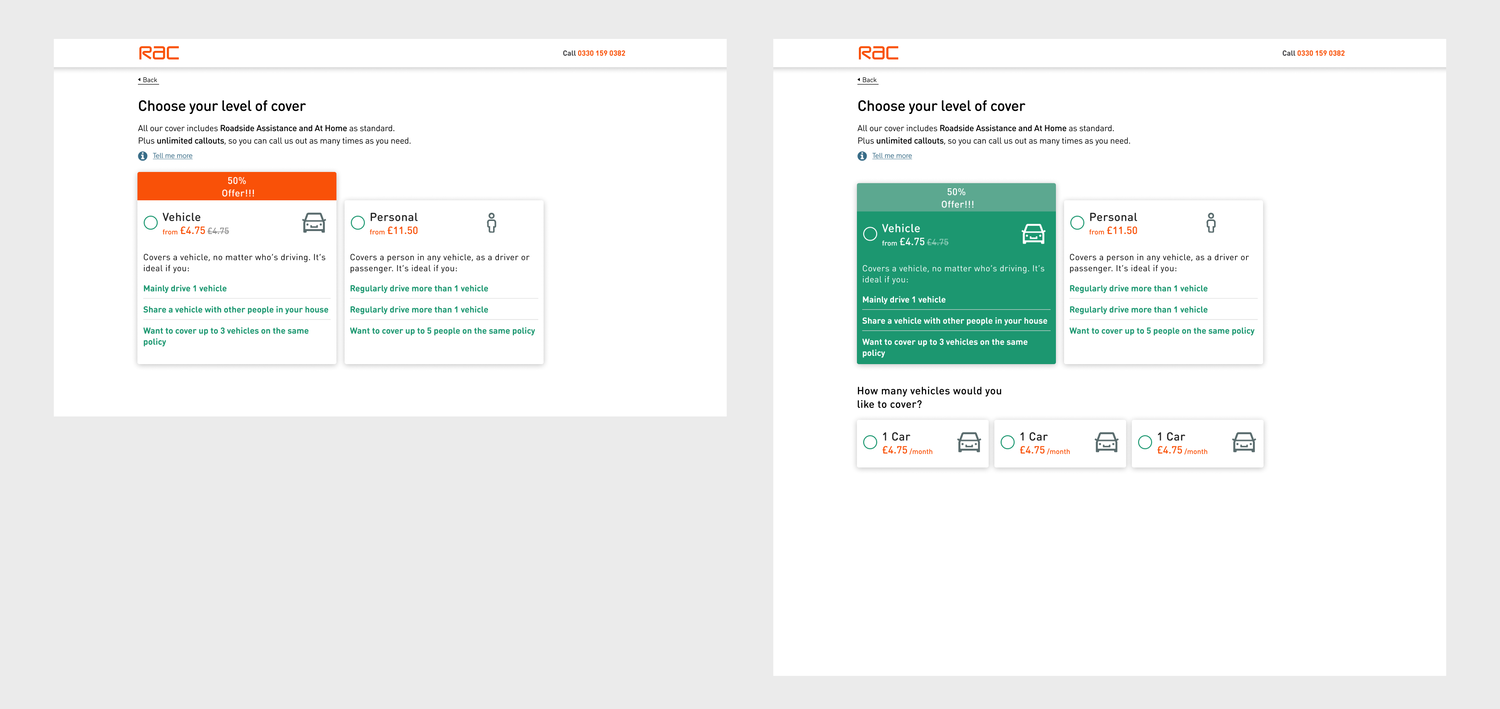Click 'Want to cover up to 3 vehicles', left mockup
The image size is (1500, 709).
(x=226, y=336)
